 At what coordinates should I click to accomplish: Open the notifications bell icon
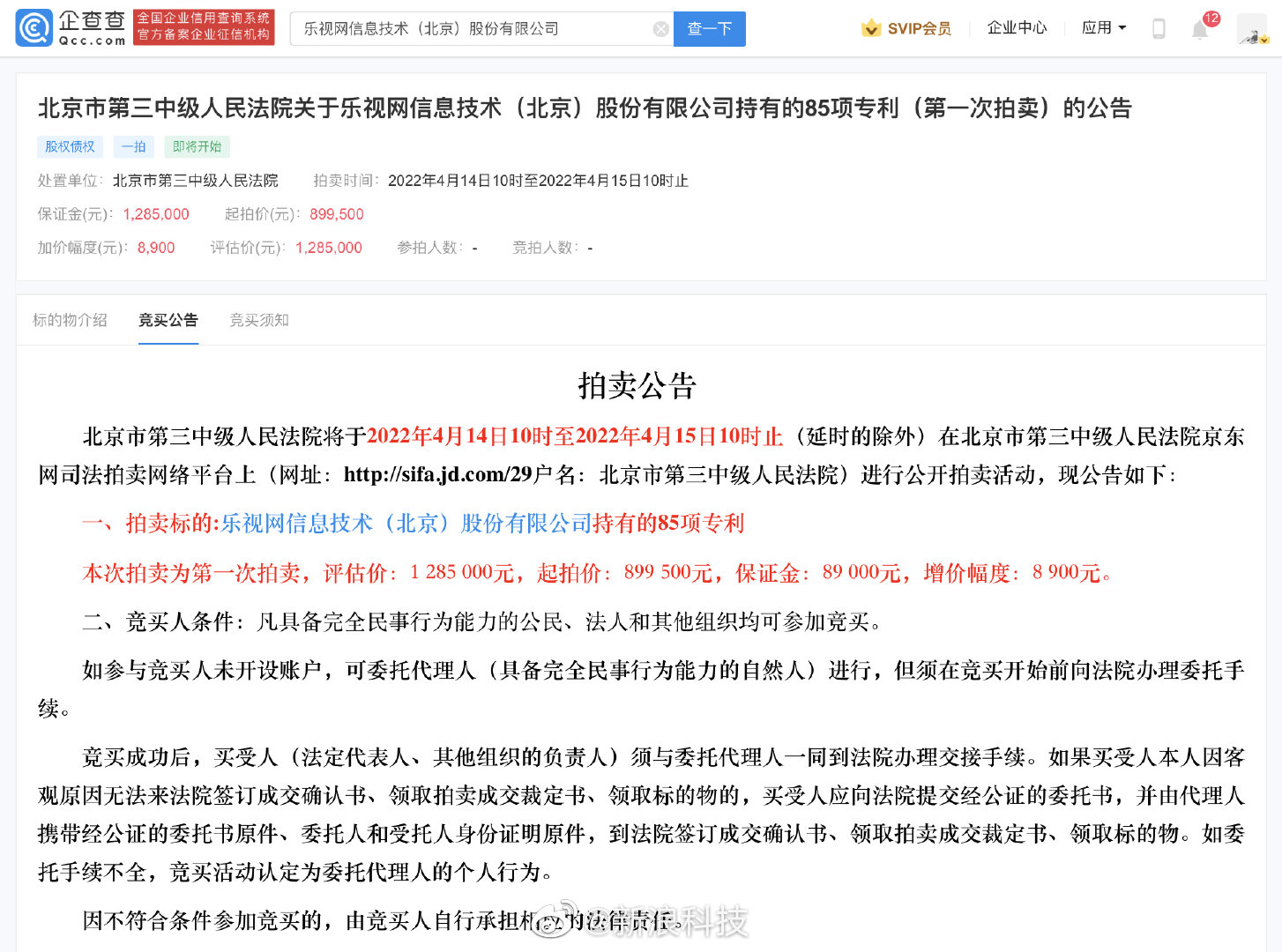coord(1200,30)
